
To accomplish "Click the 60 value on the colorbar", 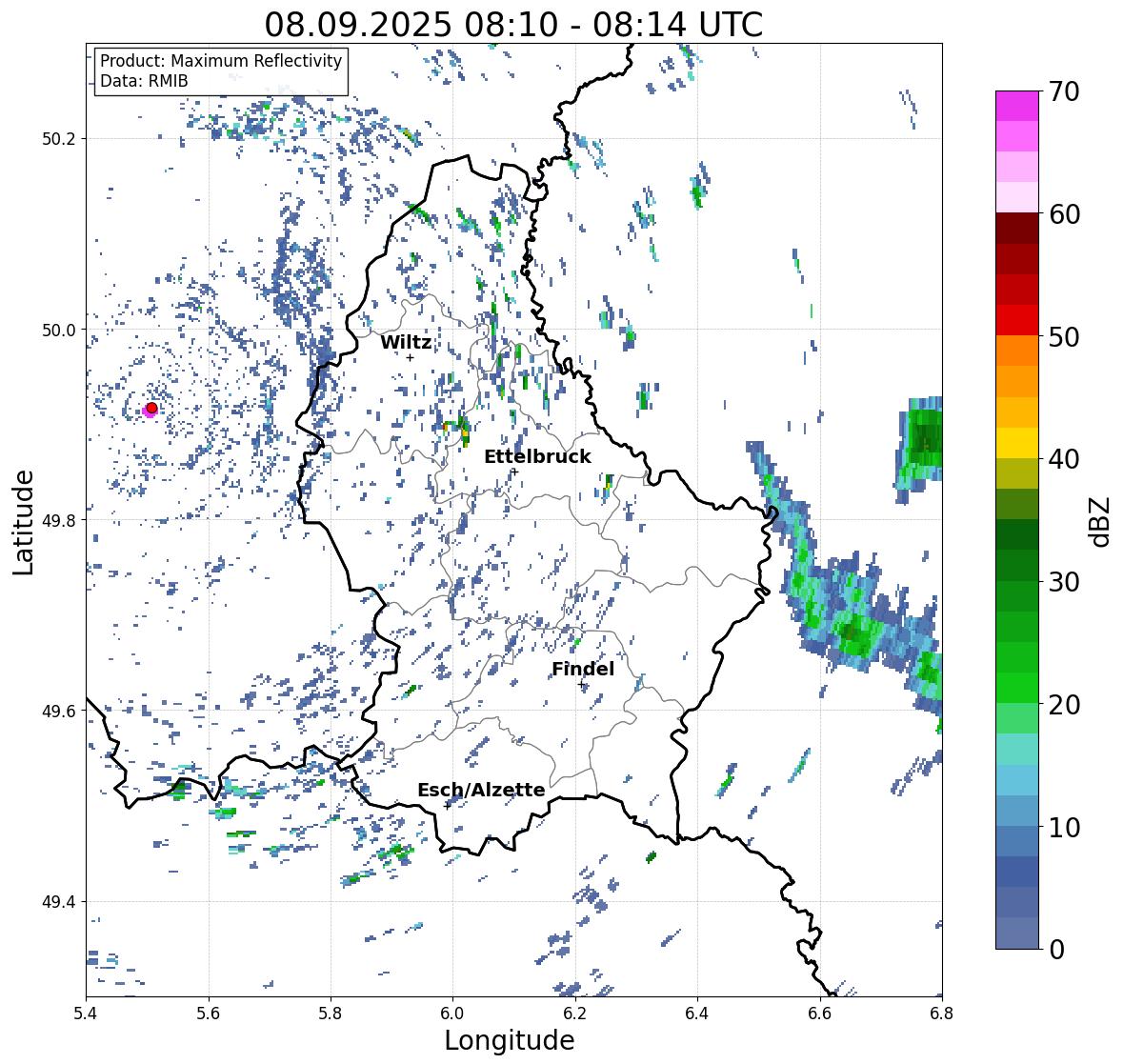I will tap(1064, 214).
